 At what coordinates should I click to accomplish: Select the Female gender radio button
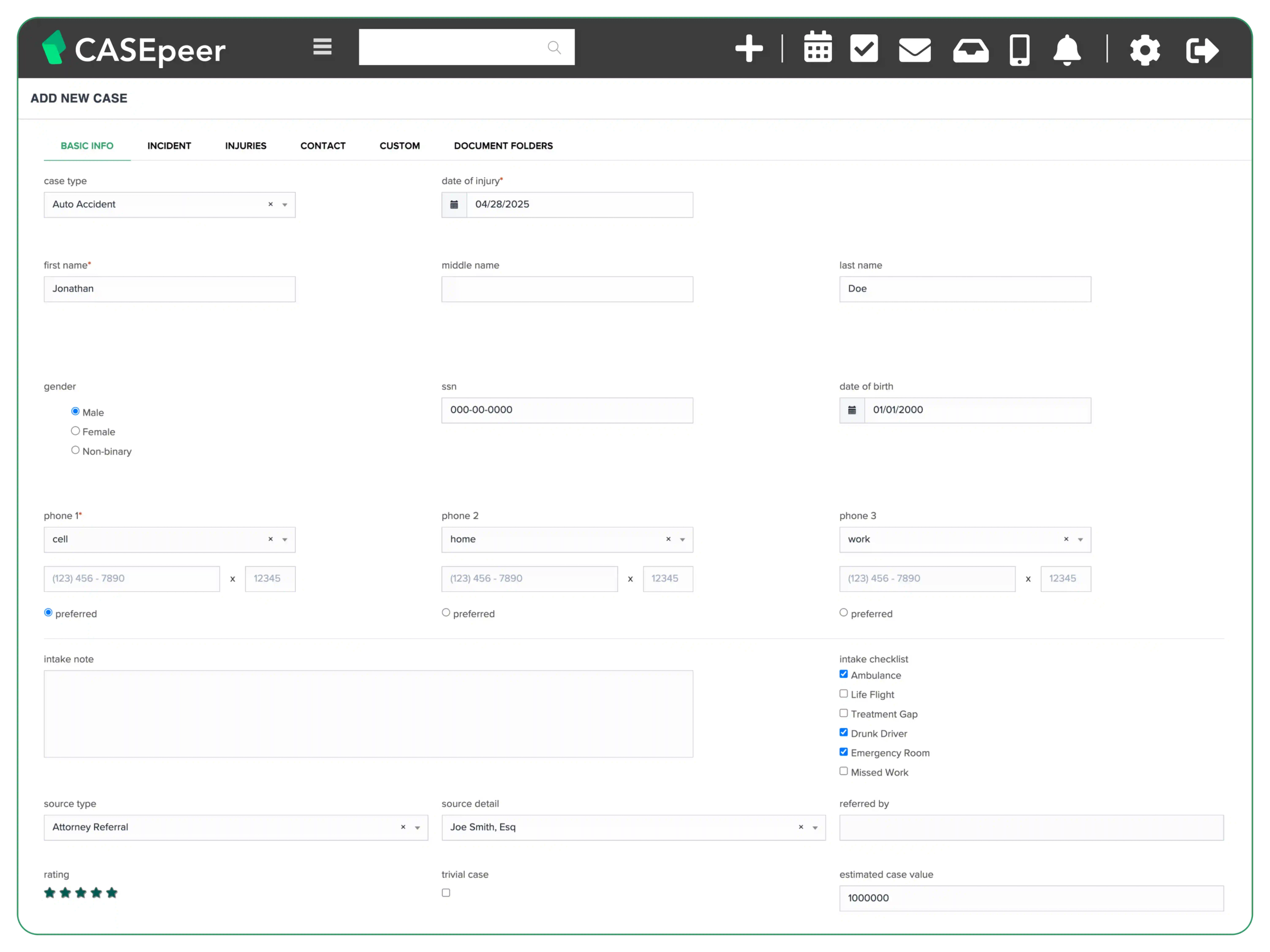[75, 431]
